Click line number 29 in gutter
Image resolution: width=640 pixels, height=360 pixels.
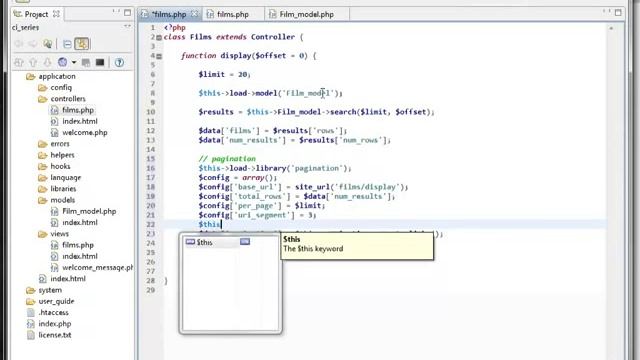[151, 290]
